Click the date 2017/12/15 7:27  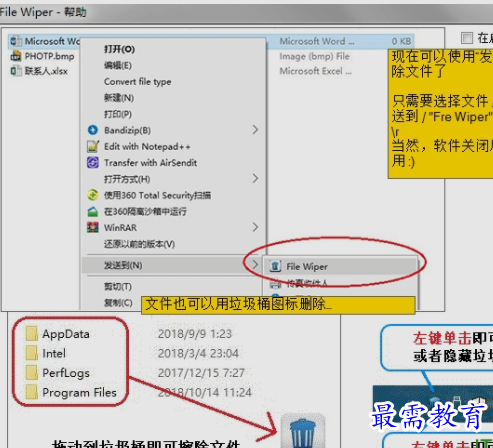(201, 373)
